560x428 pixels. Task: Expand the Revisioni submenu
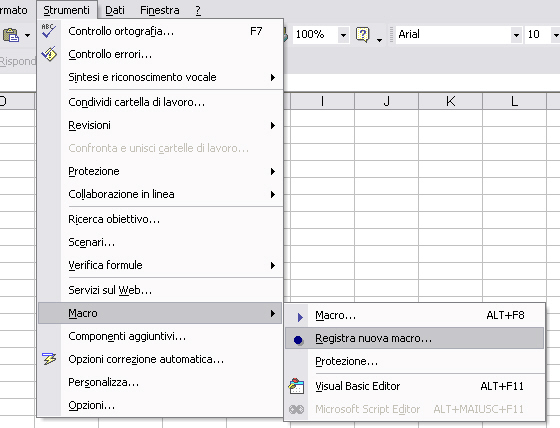[273, 125]
